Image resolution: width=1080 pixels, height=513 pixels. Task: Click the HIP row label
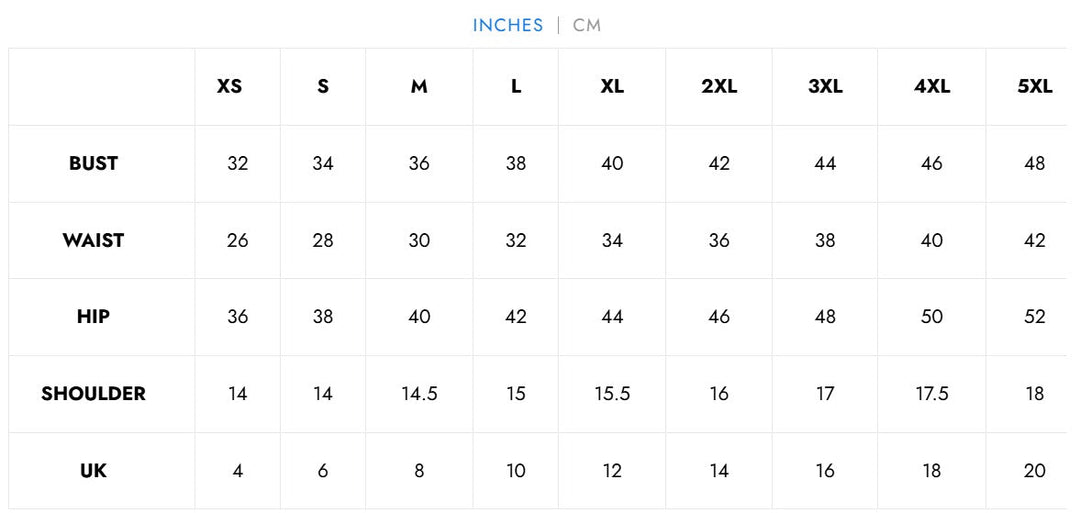click(94, 317)
